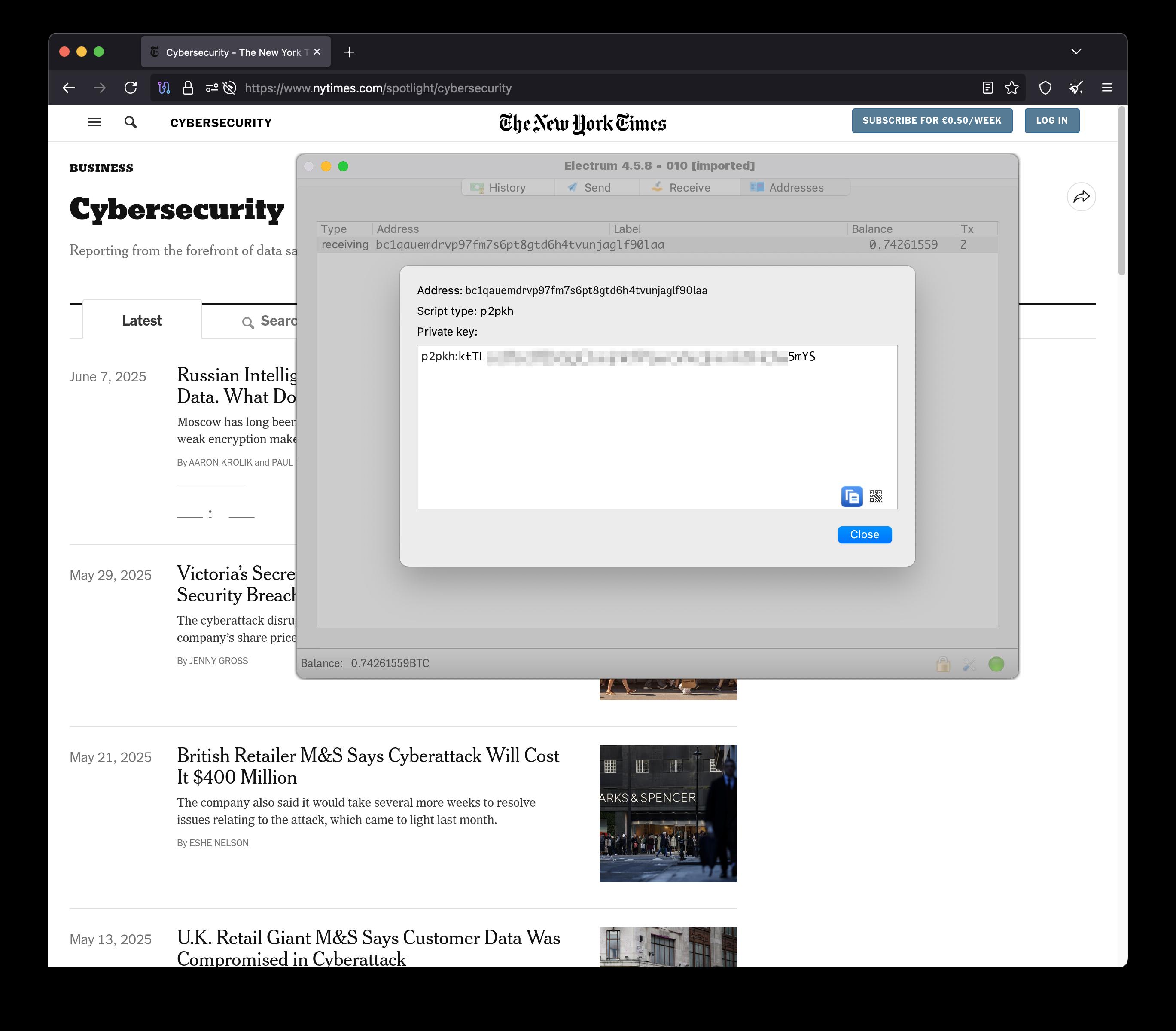Open Electrum Receive tab
The width and height of the screenshot is (1176, 1031).
pyautogui.click(x=689, y=188)
